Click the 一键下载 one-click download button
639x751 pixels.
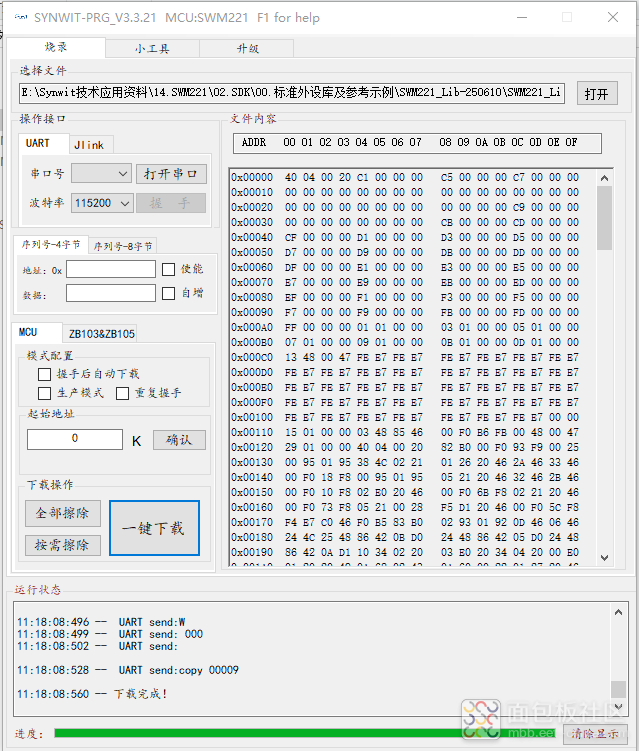click(154, 528)
